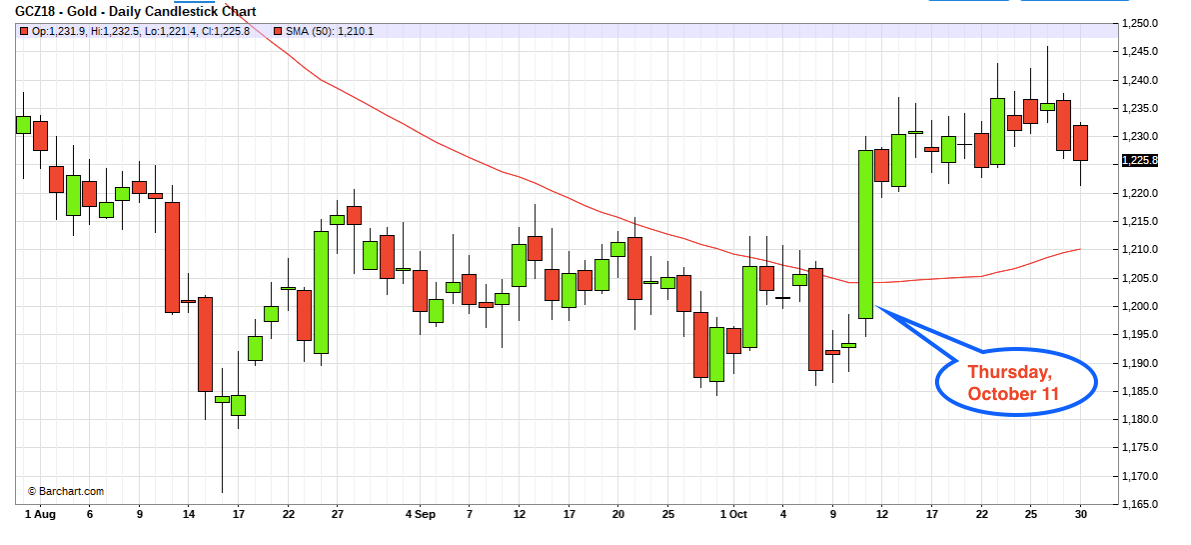The height and width of the screenshot is (545, 1191).
Task: Click the 1,185.0 price axis label
Action: coord(1140,392)
